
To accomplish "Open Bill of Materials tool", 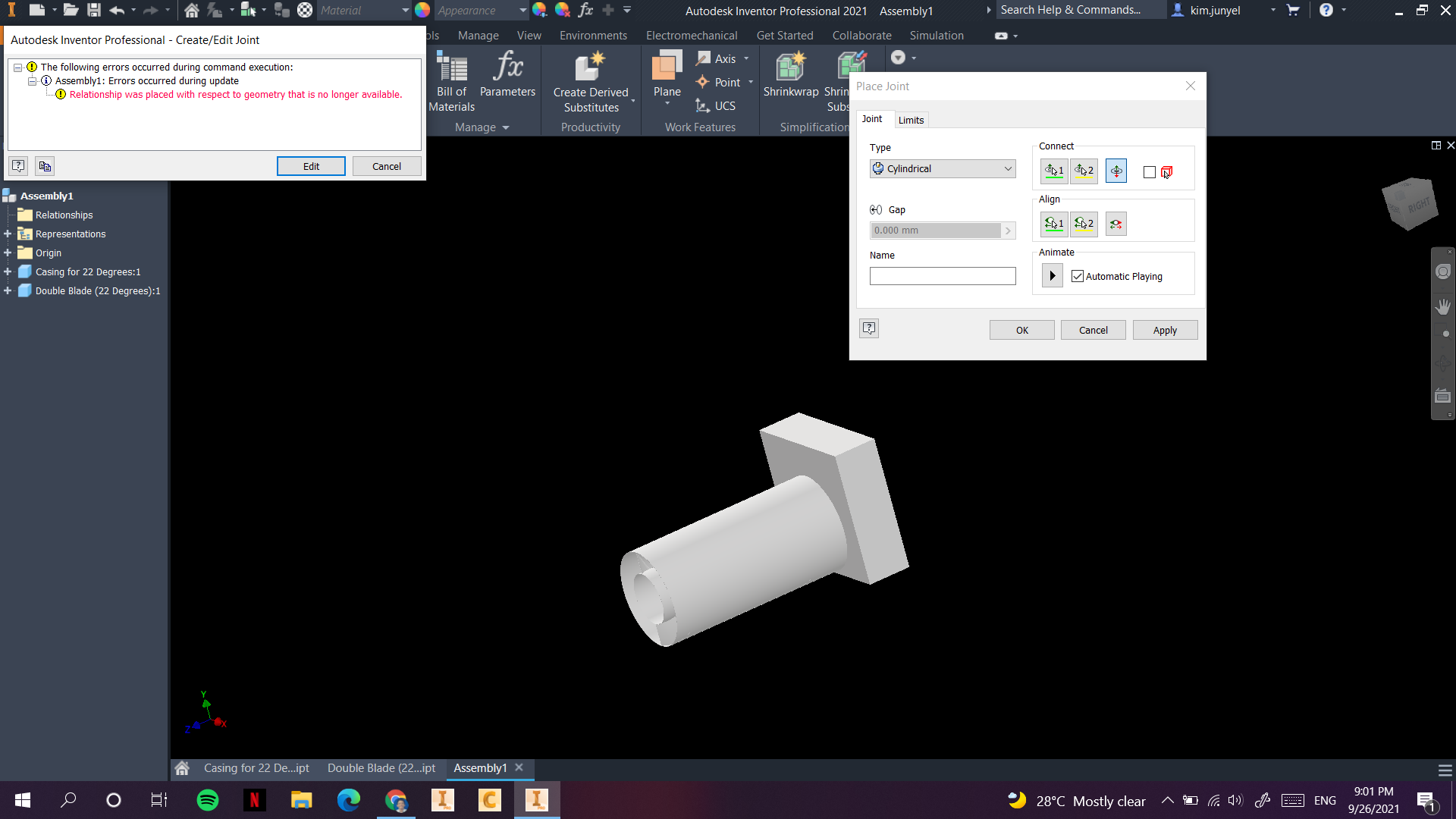I will tap(452, 82).
